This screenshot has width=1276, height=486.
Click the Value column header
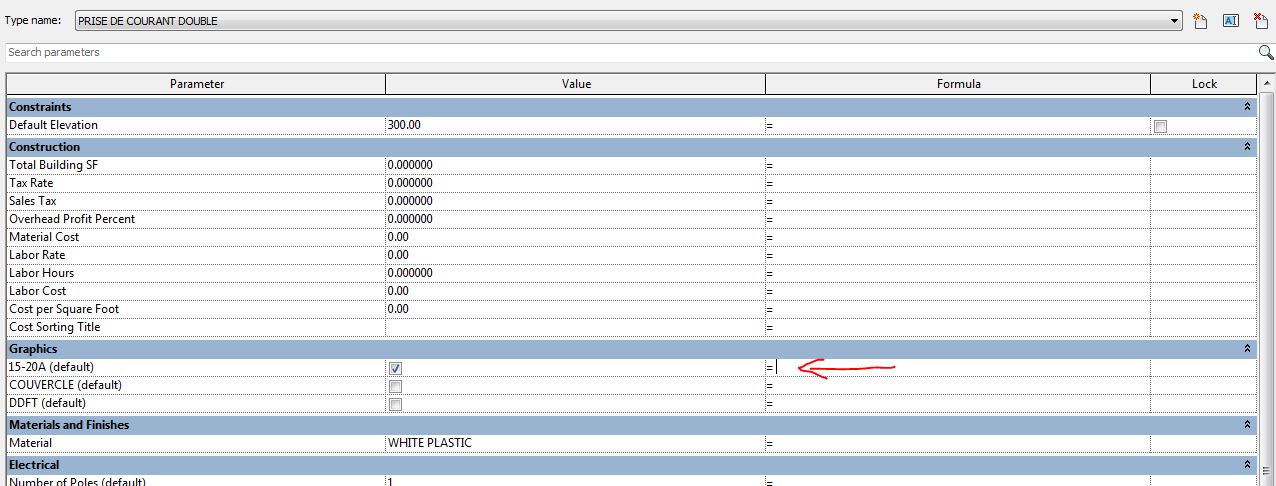point(576,84)
